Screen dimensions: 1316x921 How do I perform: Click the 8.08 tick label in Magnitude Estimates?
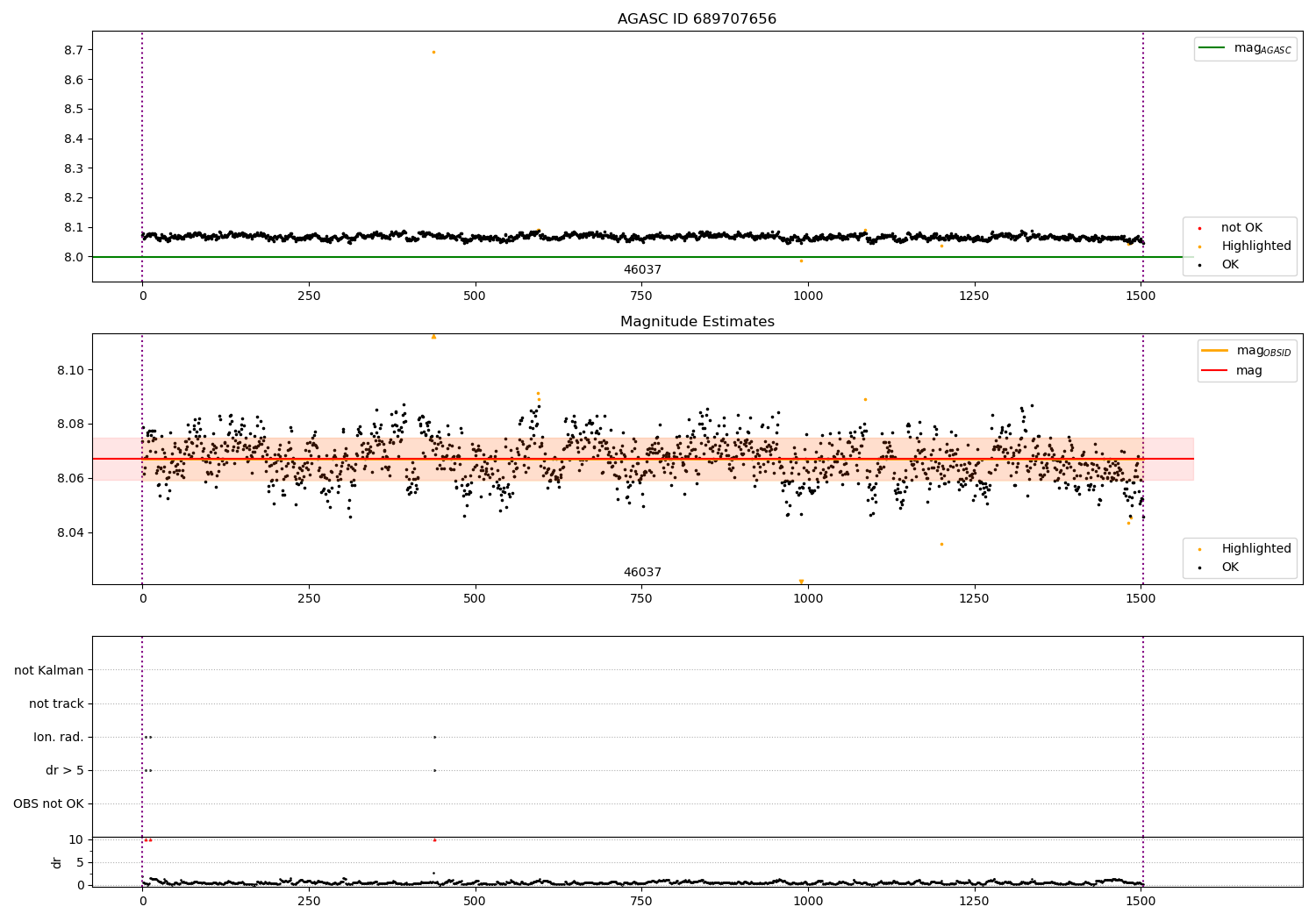coord(70,425)
